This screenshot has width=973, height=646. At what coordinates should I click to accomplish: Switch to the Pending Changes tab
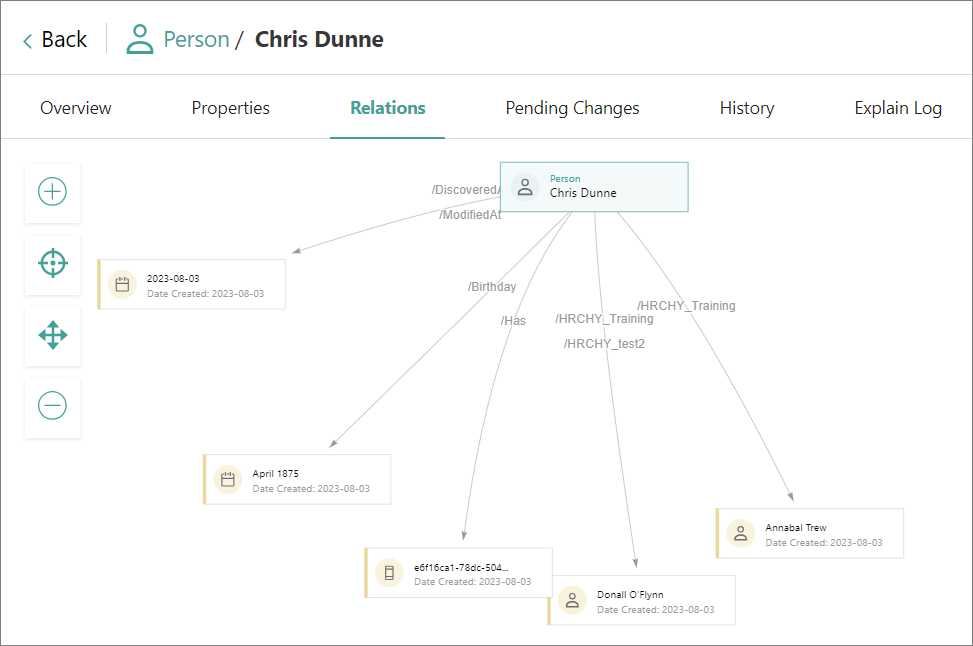coord(572,108)
